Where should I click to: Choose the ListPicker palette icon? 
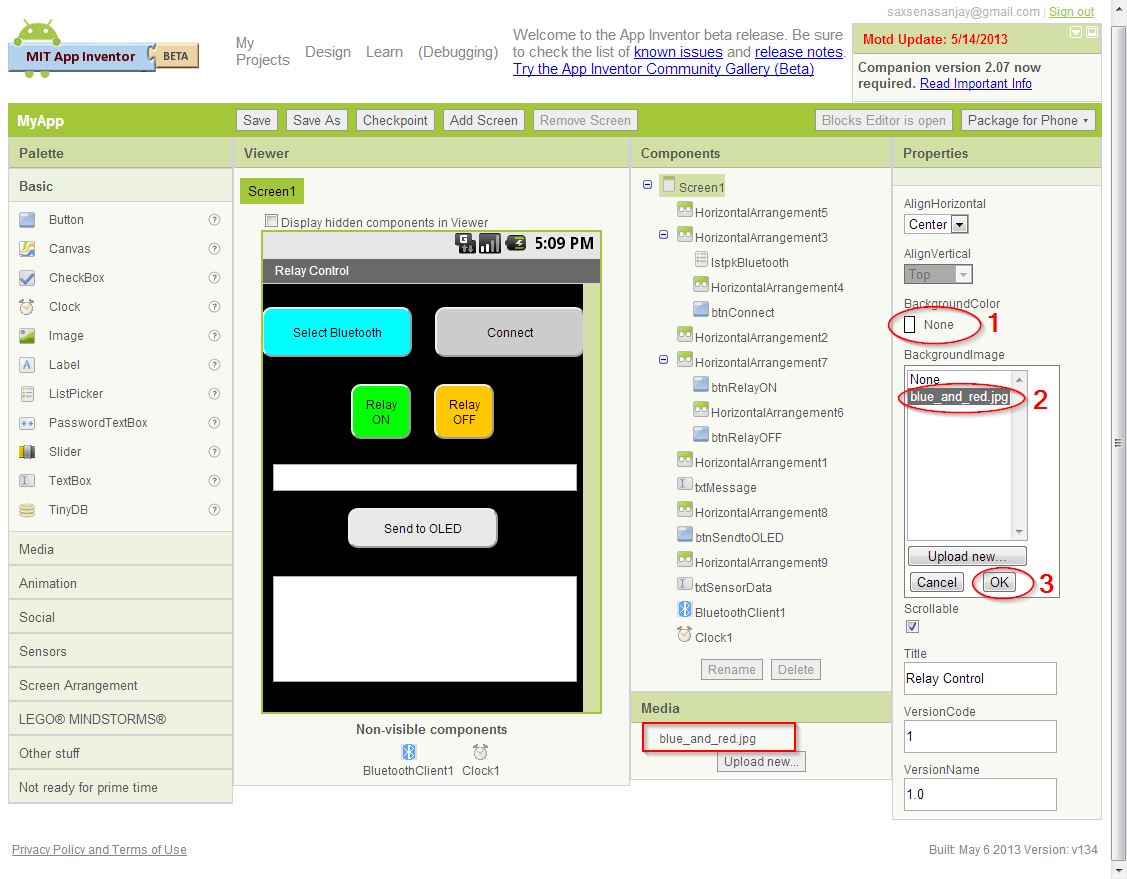[27, 394]
